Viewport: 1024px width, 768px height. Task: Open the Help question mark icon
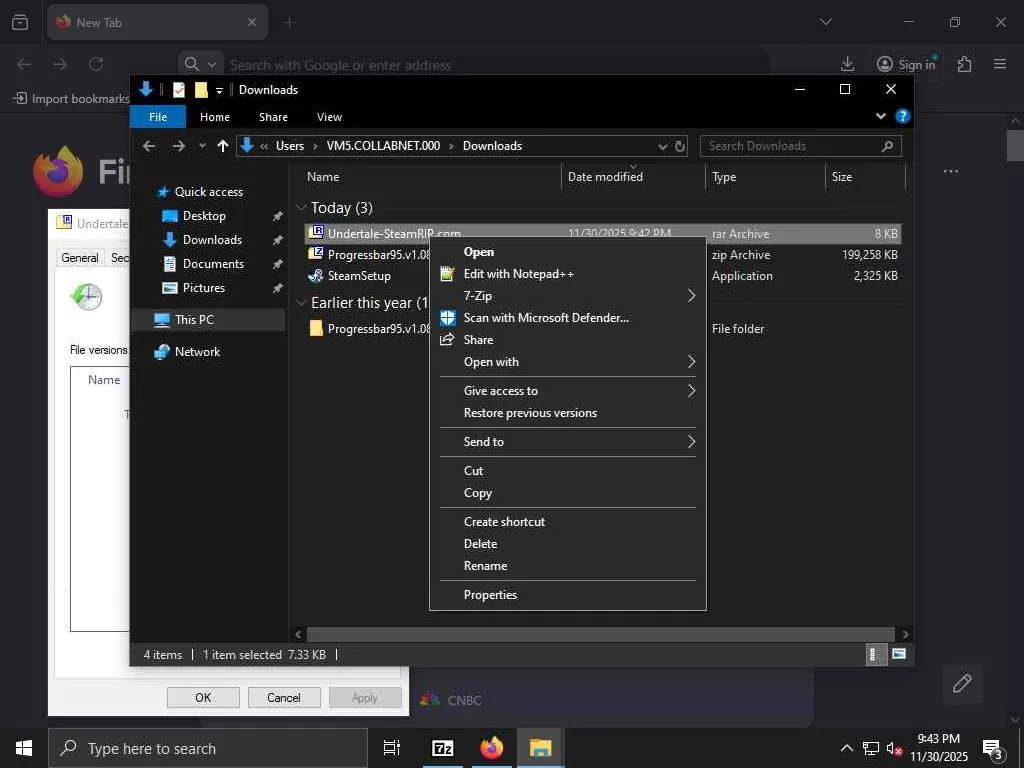coord(903,116)
